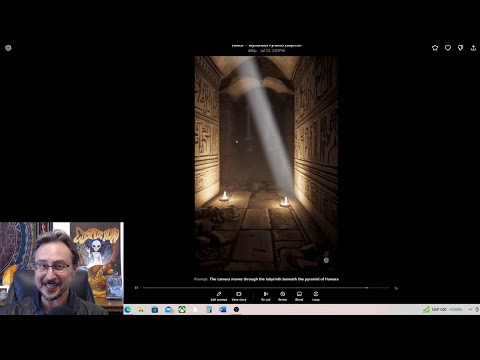
Task: Click the watermark icon on video corner
Action: click(x=326, y=260)
